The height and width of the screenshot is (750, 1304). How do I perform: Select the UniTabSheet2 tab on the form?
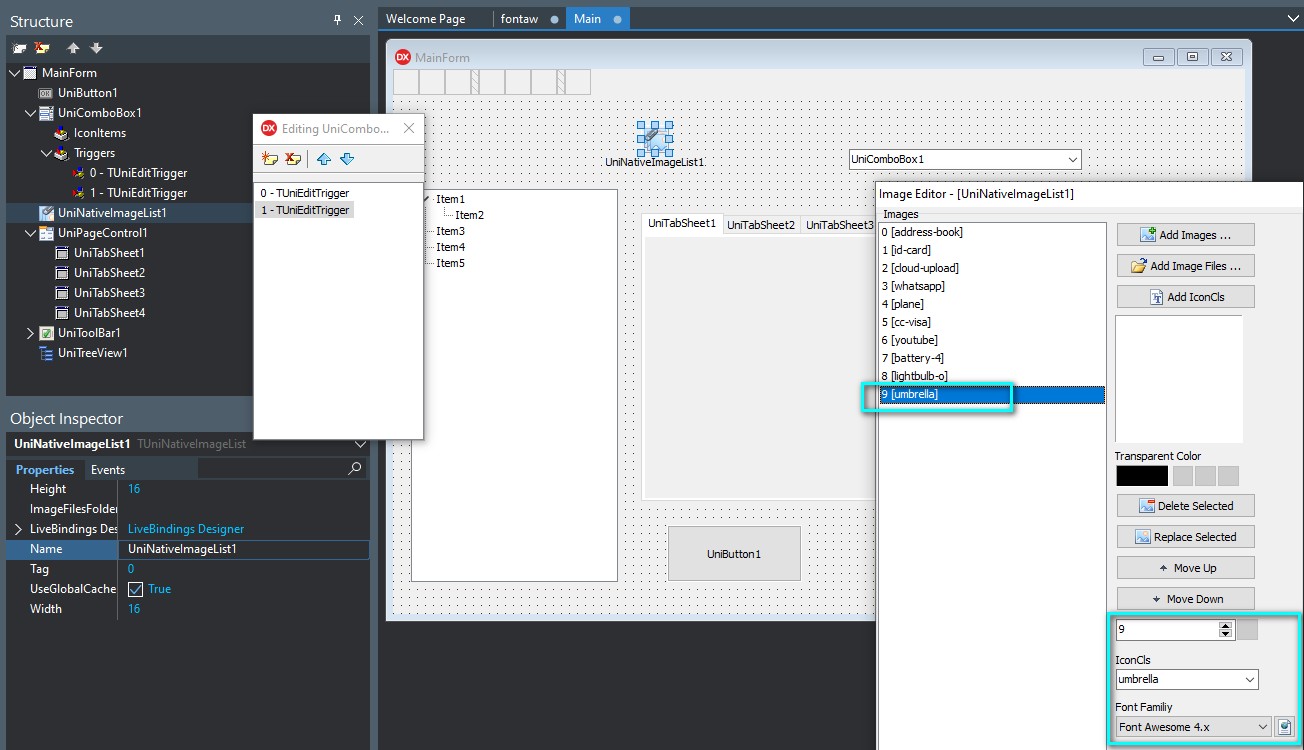761,225
